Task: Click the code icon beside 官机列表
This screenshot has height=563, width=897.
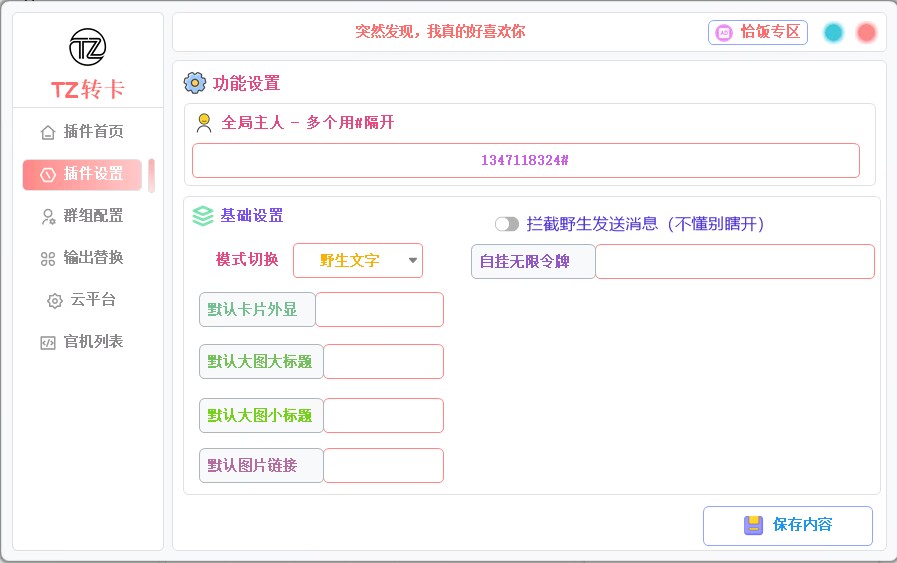Action: [48, 342]
